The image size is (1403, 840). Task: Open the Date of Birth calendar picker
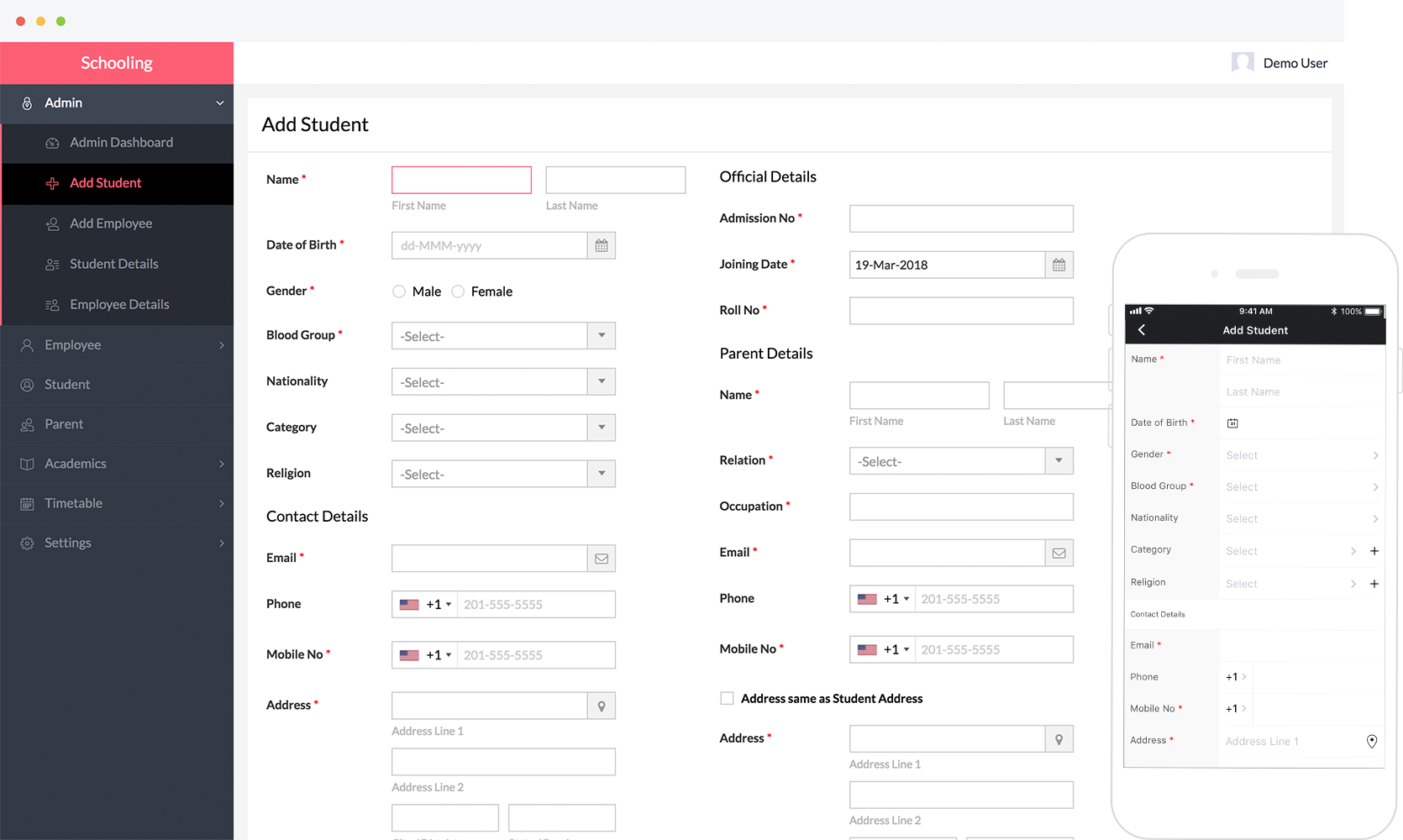click(602, 246)
